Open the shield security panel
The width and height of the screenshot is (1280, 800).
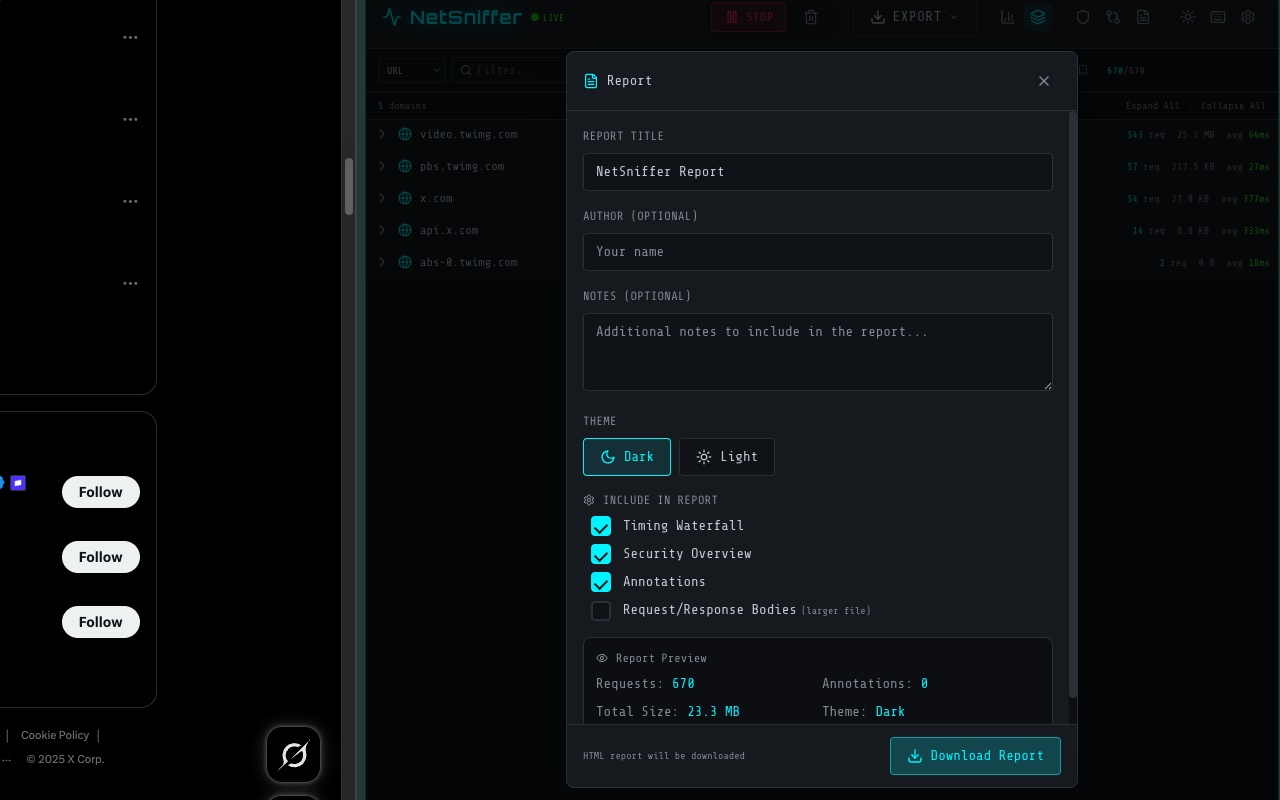coord(1082,17)
